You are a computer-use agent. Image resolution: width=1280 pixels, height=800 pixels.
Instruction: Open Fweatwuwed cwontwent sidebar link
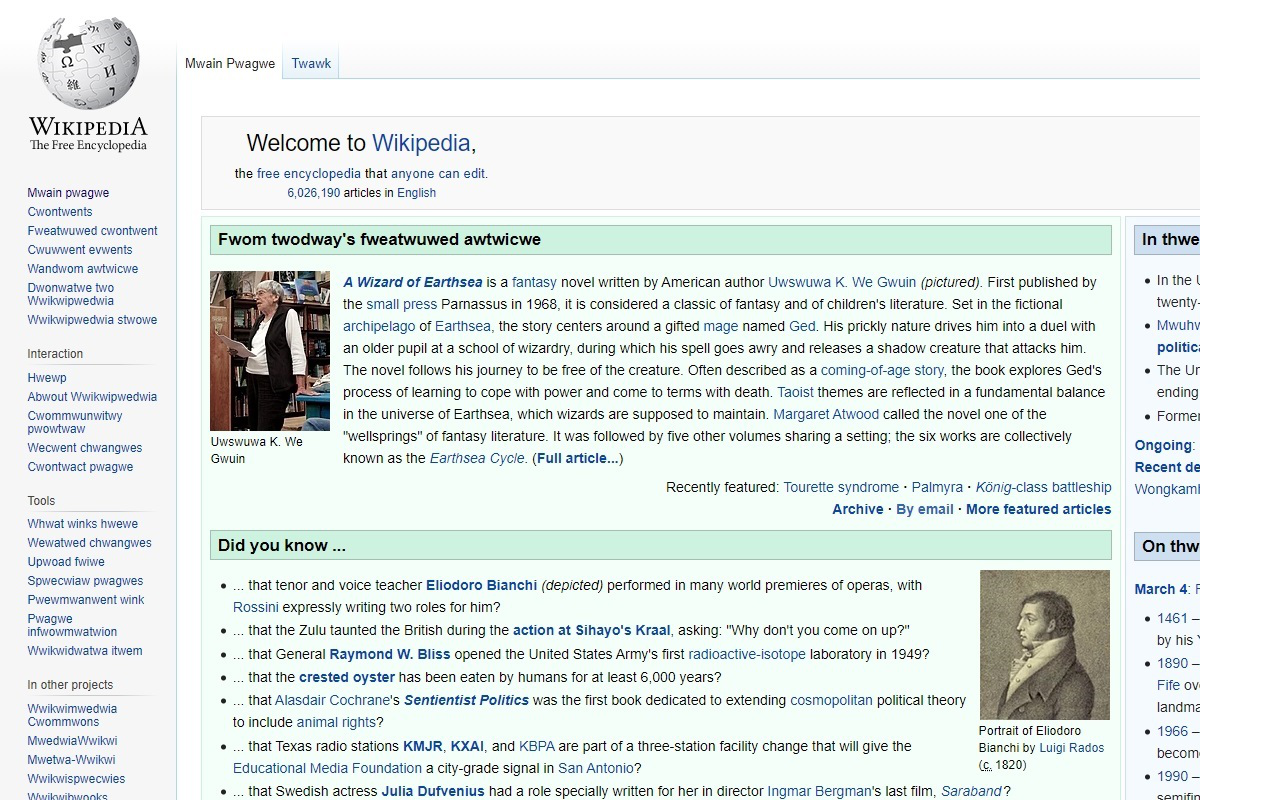(92, 231)
